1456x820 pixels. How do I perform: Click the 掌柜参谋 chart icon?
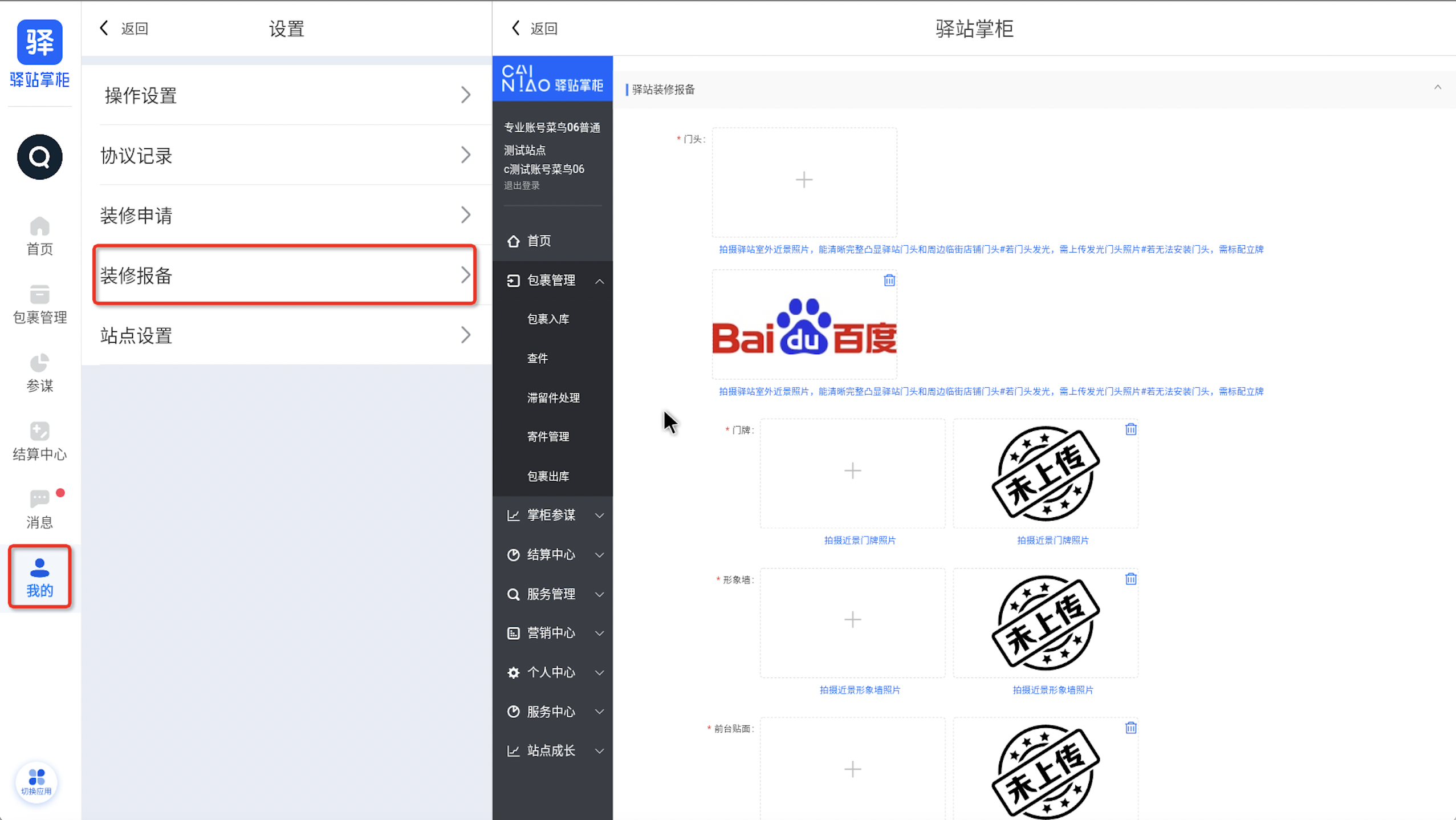pos(513,515)
